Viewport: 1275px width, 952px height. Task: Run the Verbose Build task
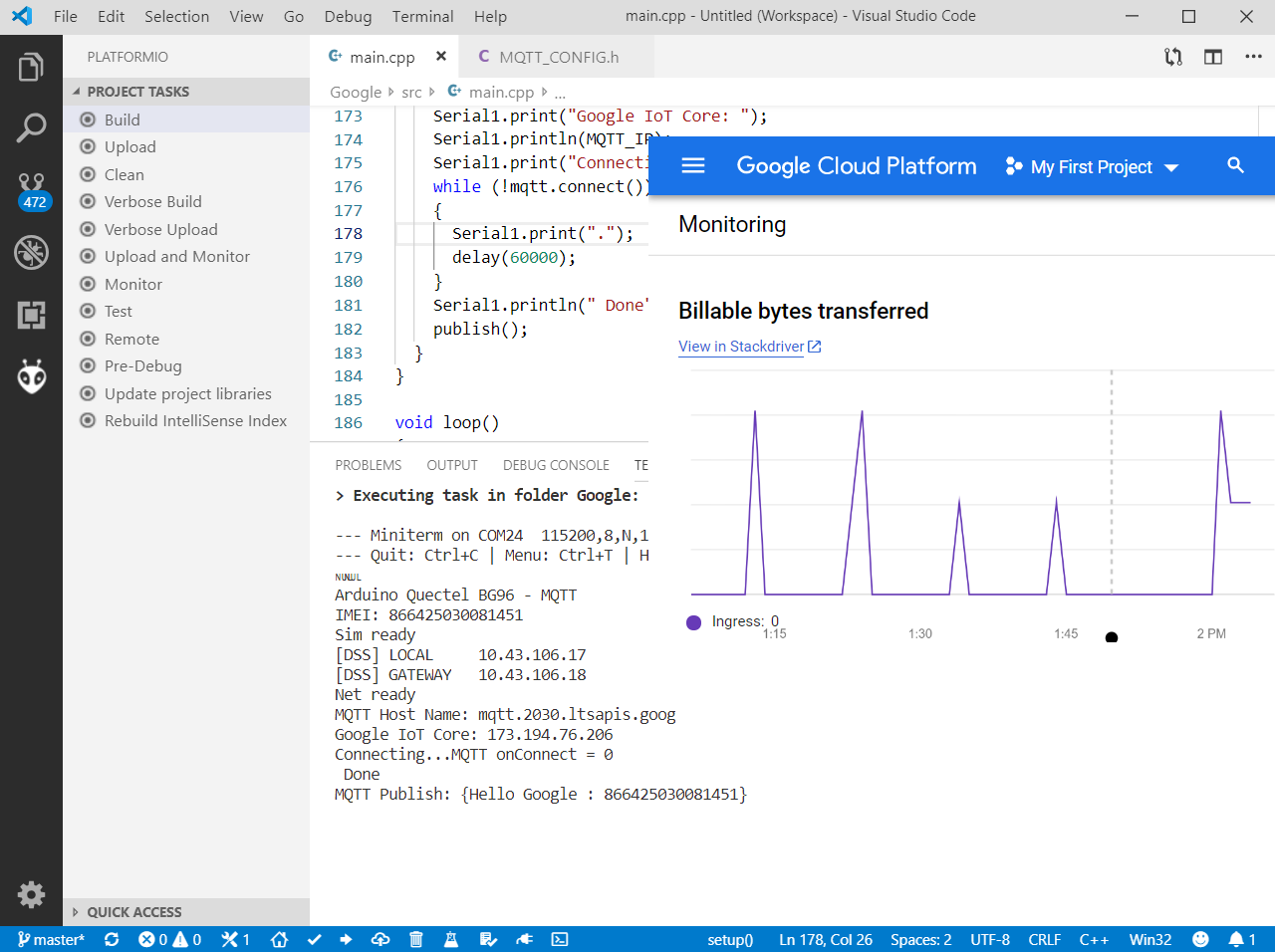pyautogui.click(x=186, y=201)
